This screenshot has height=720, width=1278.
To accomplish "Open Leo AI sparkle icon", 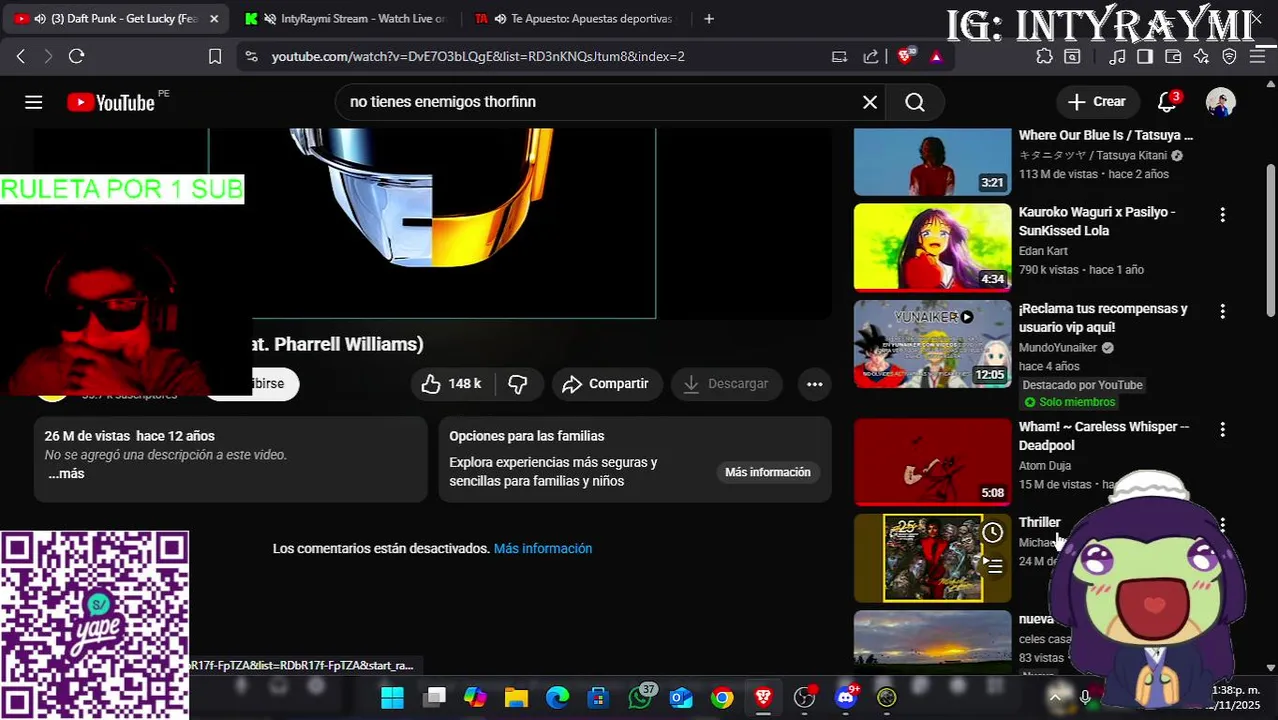I will (x=1201, y=56).
